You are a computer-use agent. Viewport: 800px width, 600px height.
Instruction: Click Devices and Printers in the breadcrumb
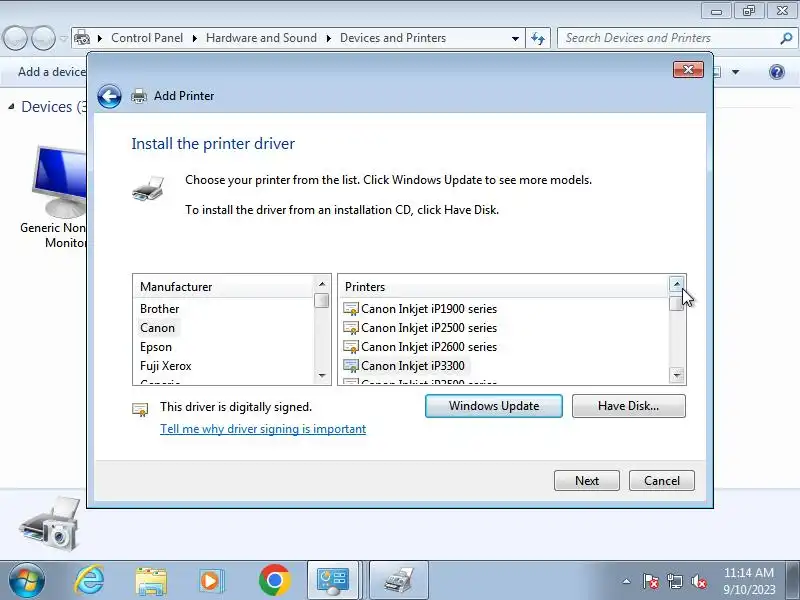[393, 38]
